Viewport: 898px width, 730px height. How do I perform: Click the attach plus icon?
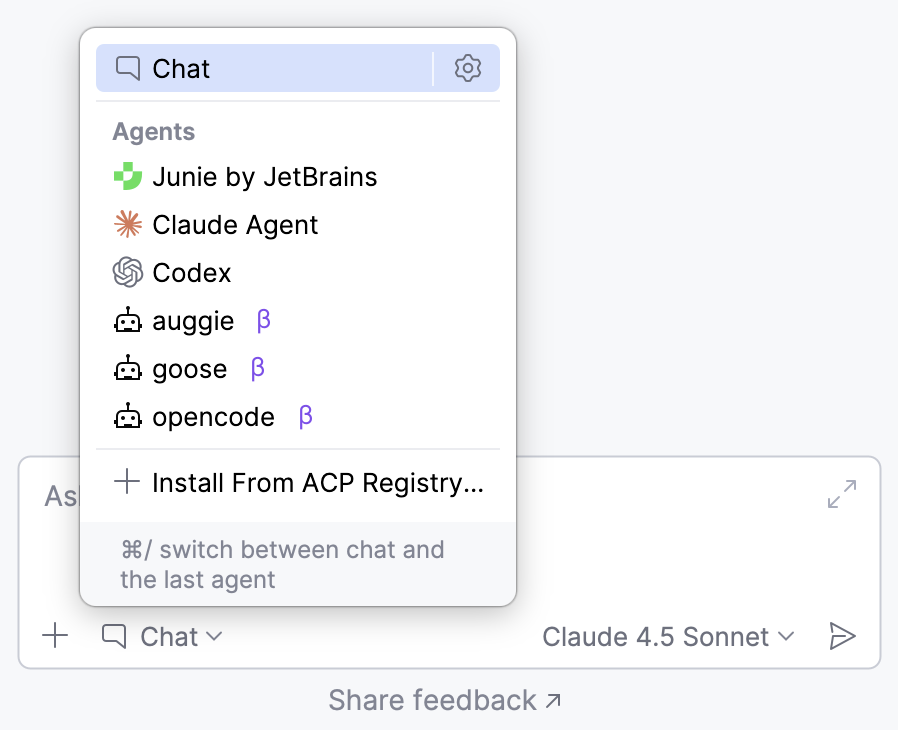55,636
